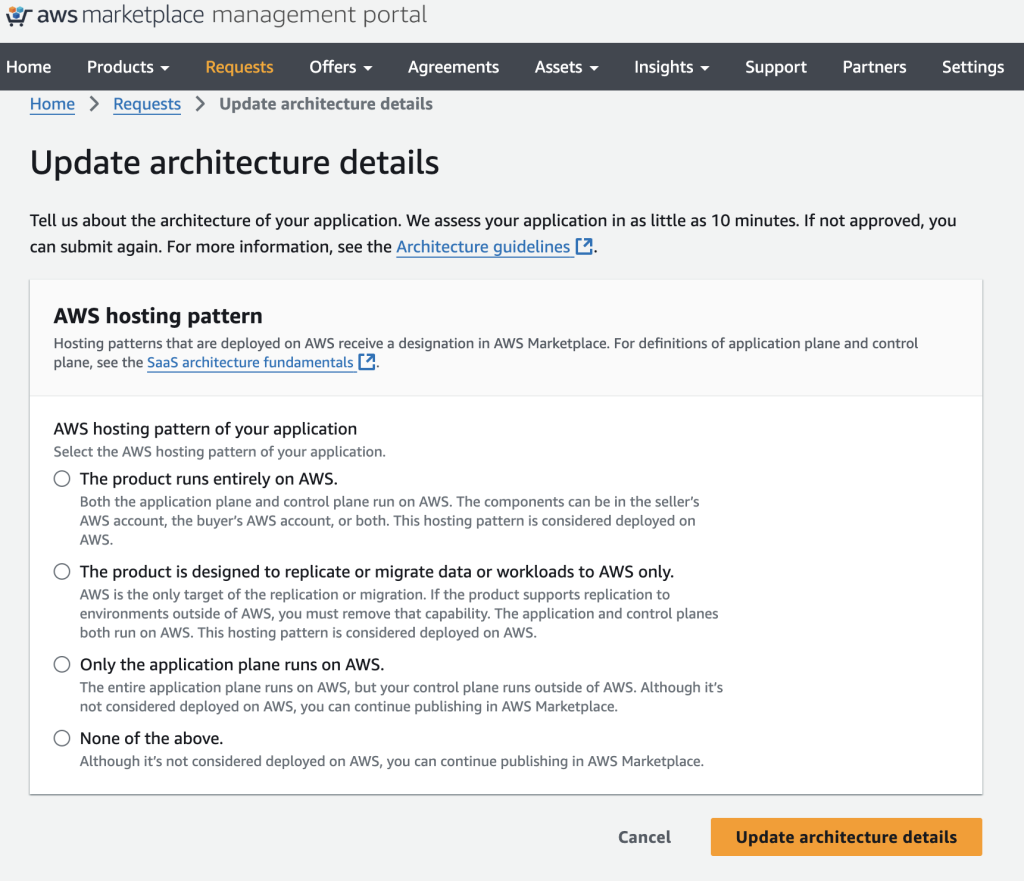Click the AWS Marketplace cart logo icon
The height and width of the screenshot is (881, 1024).
point(18,15)
